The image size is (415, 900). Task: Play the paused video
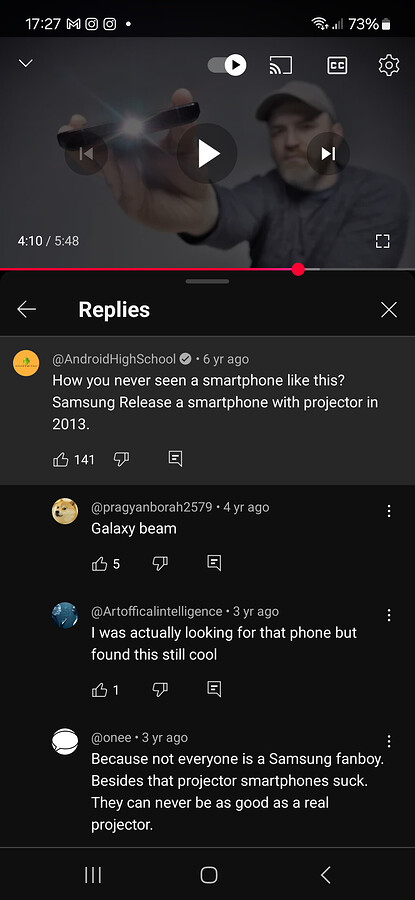(x=207, y=154)
